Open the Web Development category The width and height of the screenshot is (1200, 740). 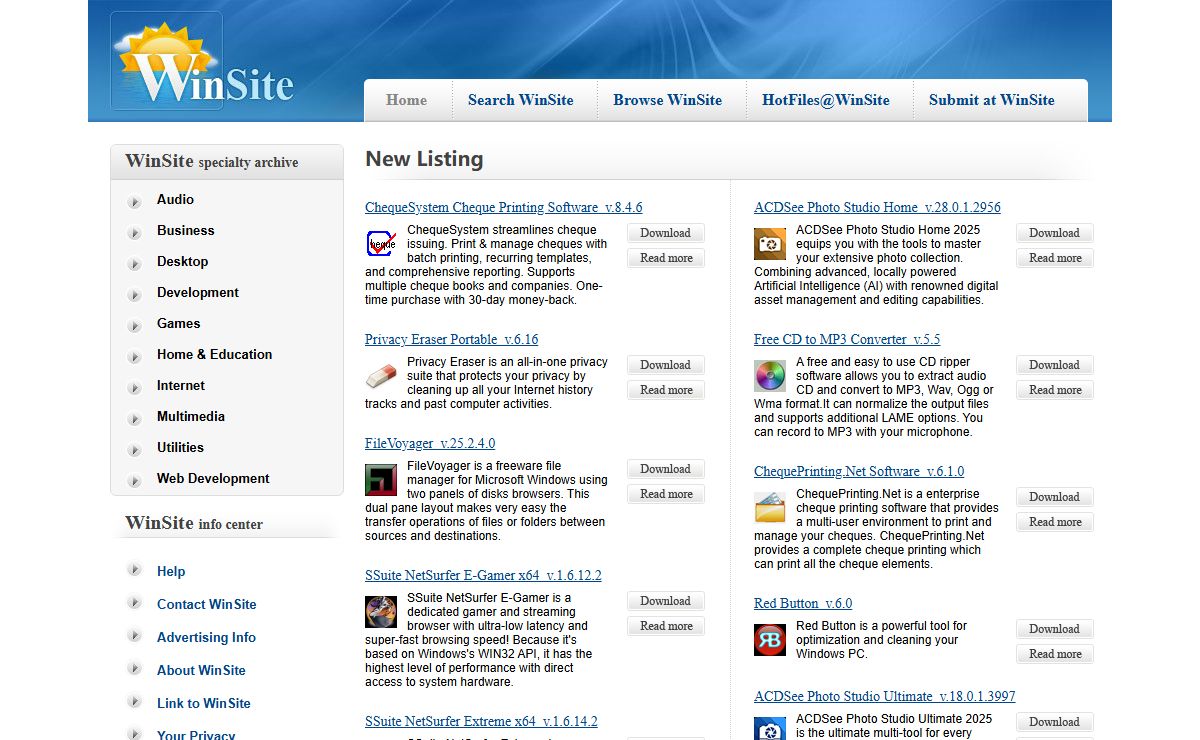coord(213,478)
